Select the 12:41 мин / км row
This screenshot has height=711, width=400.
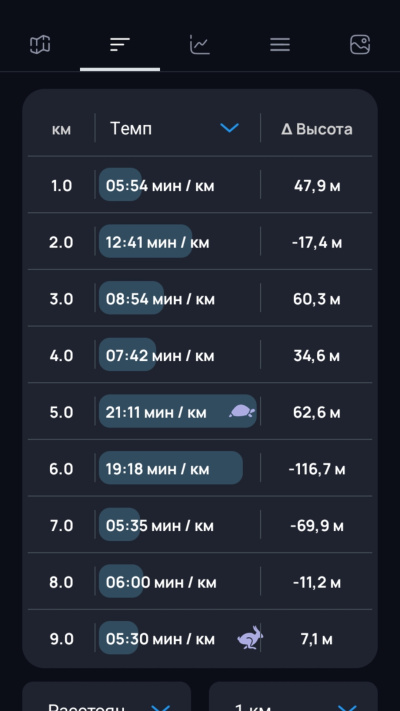coord(200,241)
